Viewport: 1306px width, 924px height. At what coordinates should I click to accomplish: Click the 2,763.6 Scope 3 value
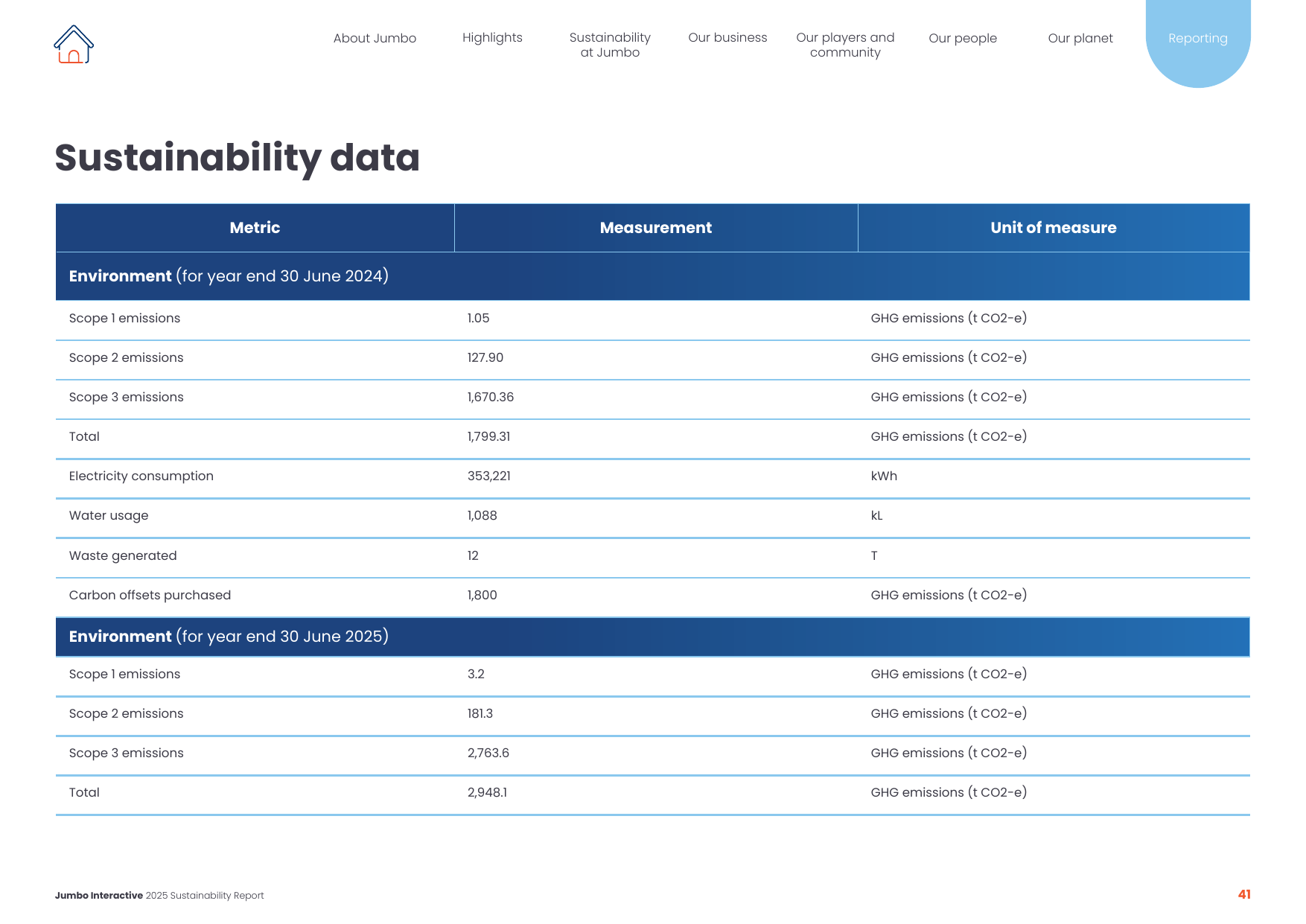click(488, 753)
